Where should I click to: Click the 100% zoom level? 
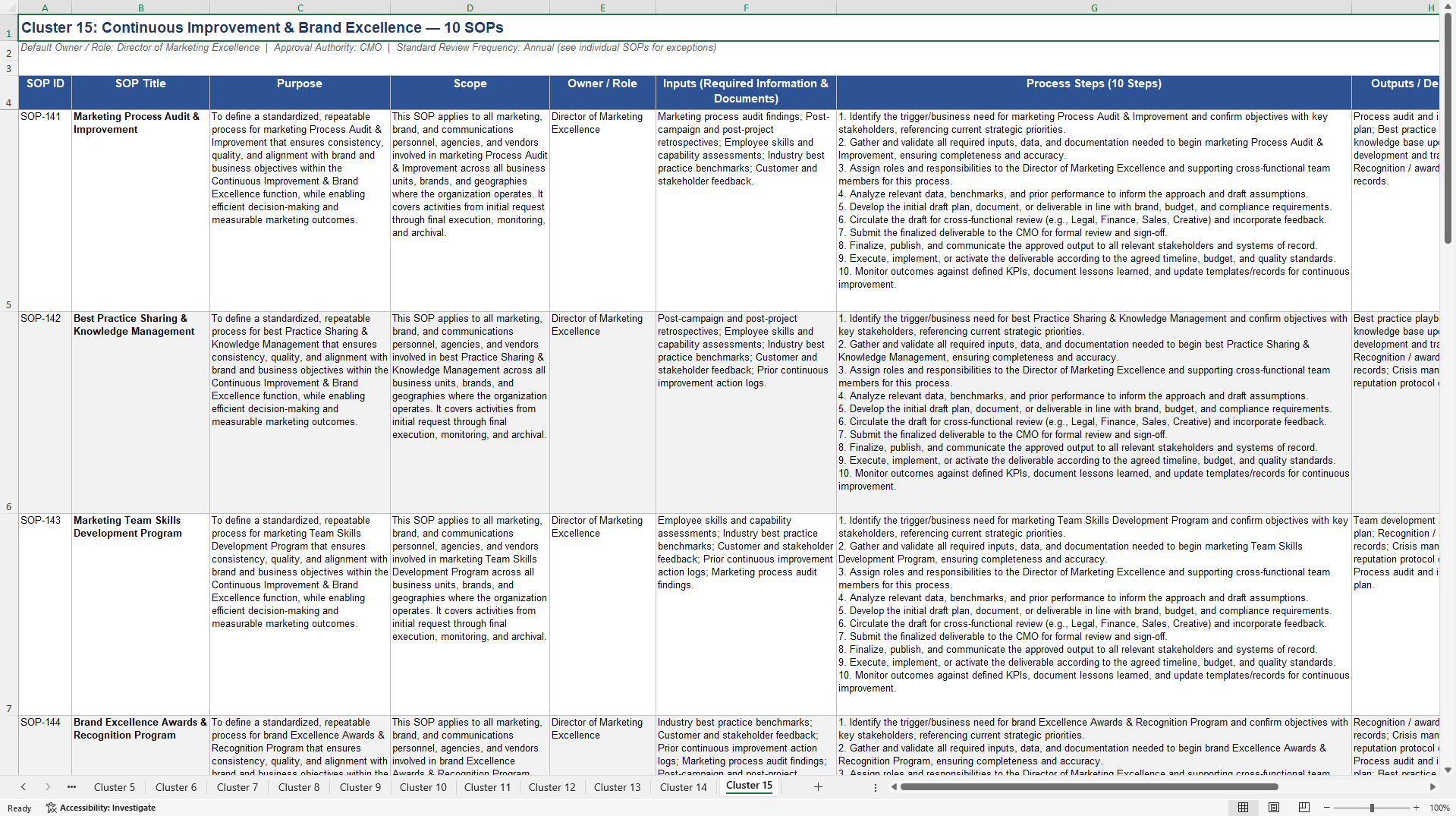(x=1439, y=808)
